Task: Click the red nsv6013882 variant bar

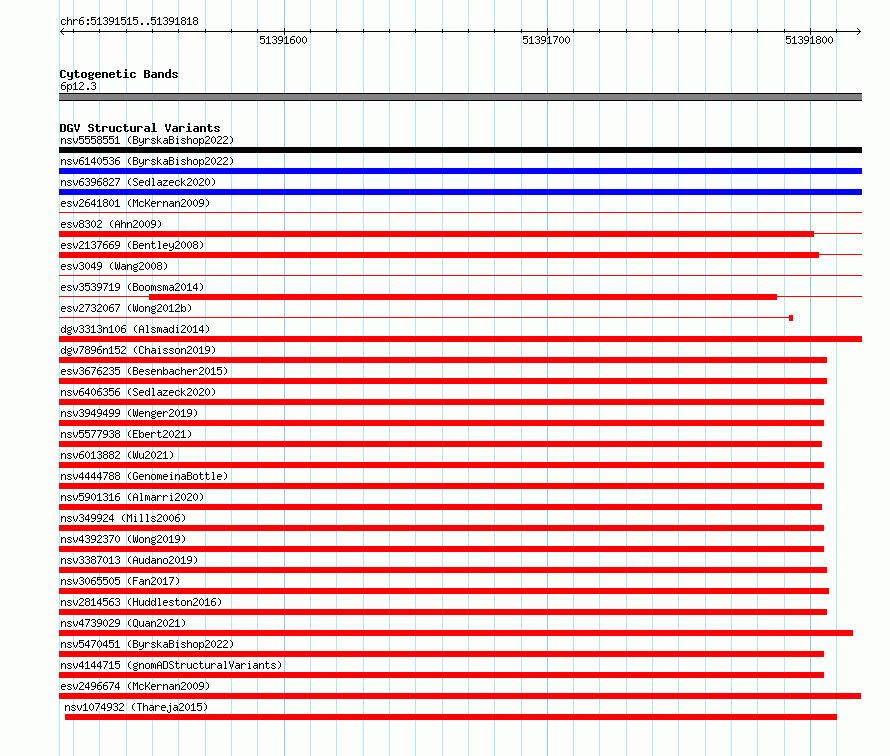Action: 442,465
